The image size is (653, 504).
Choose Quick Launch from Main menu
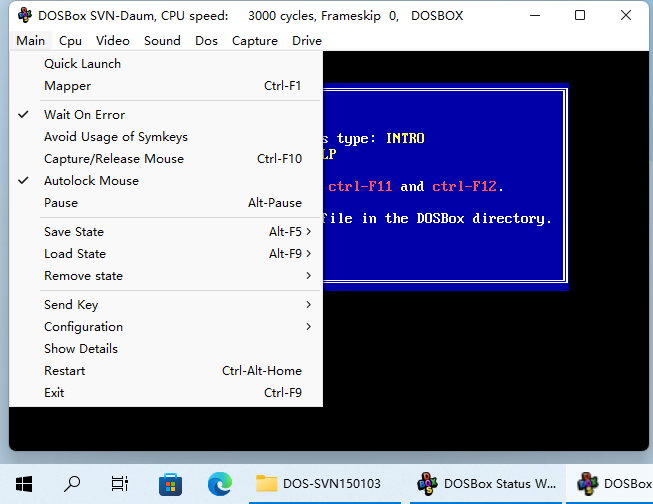[x=166, y=64]
